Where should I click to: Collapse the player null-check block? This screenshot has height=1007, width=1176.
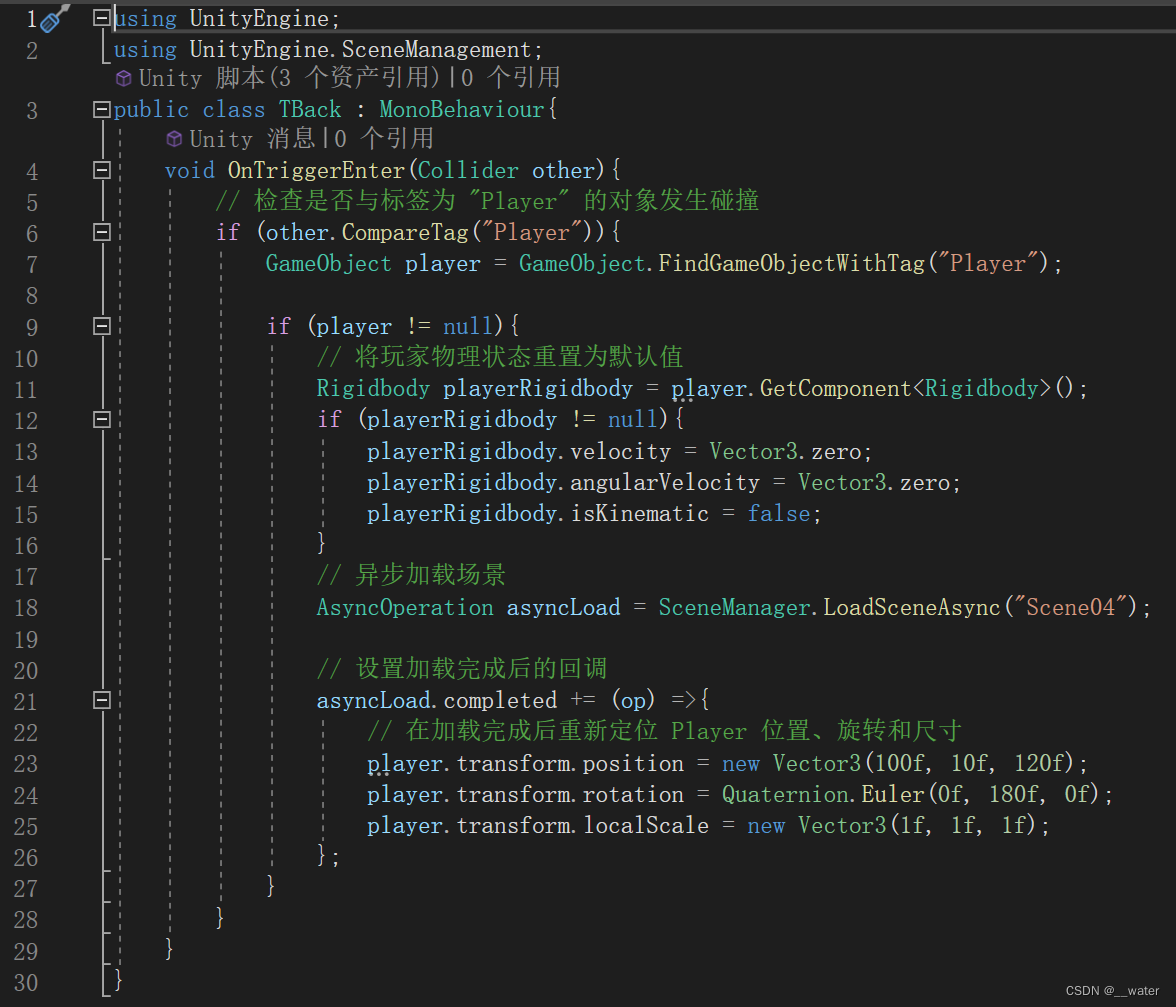tap(101, 325)
